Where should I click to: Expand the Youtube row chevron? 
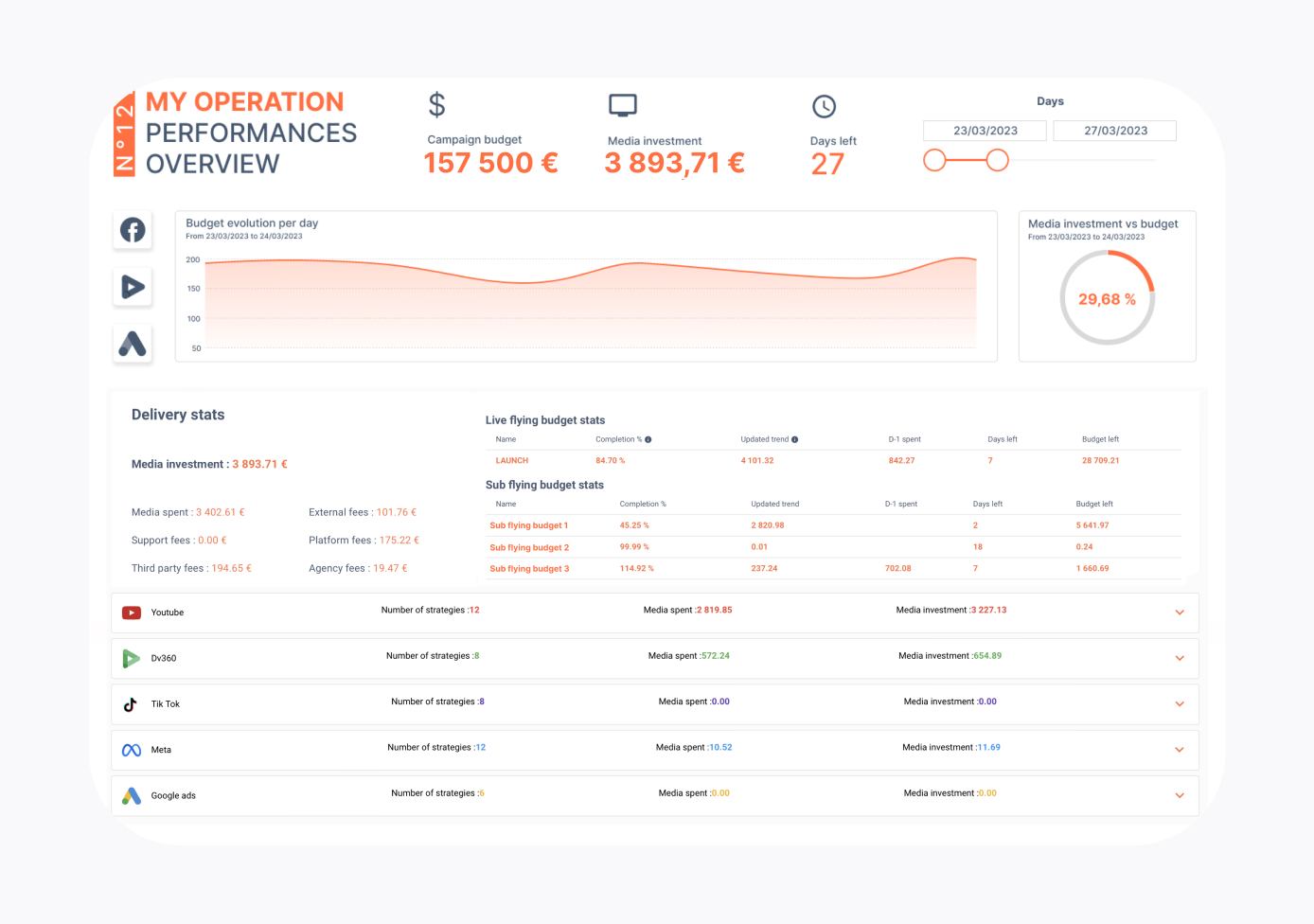coord(1180,613)
